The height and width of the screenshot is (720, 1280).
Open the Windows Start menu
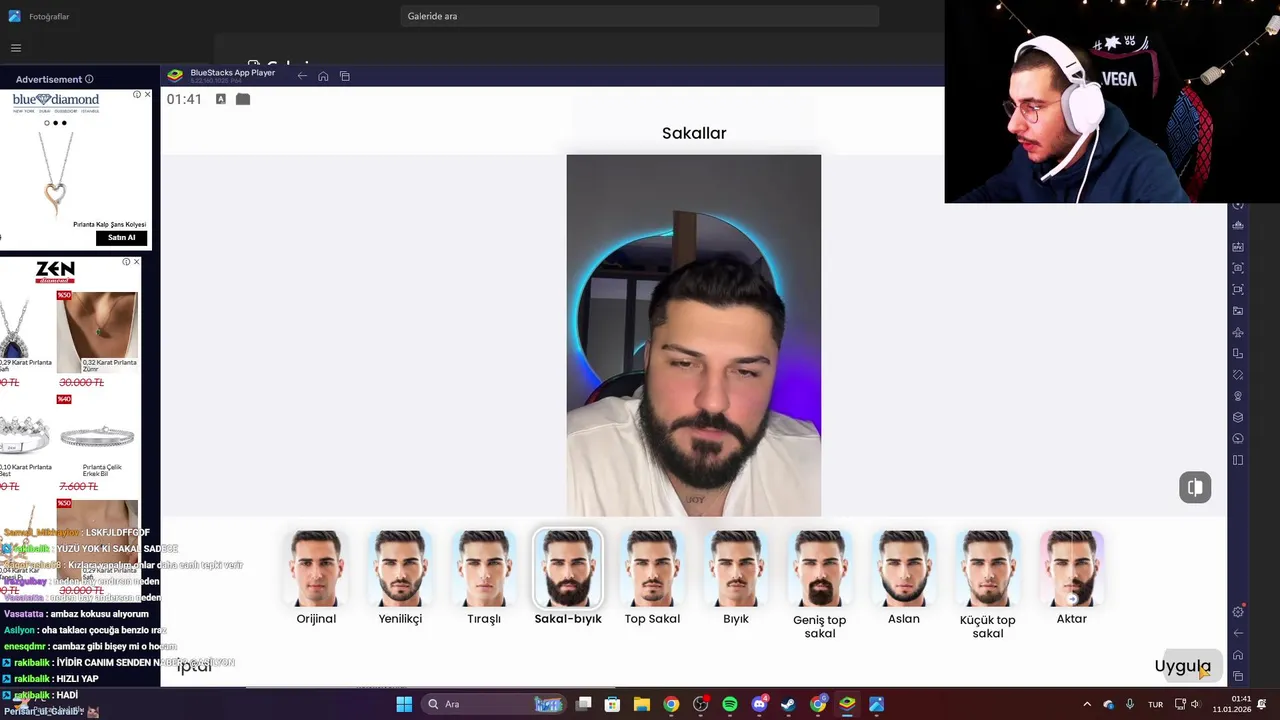pos(404,704)
